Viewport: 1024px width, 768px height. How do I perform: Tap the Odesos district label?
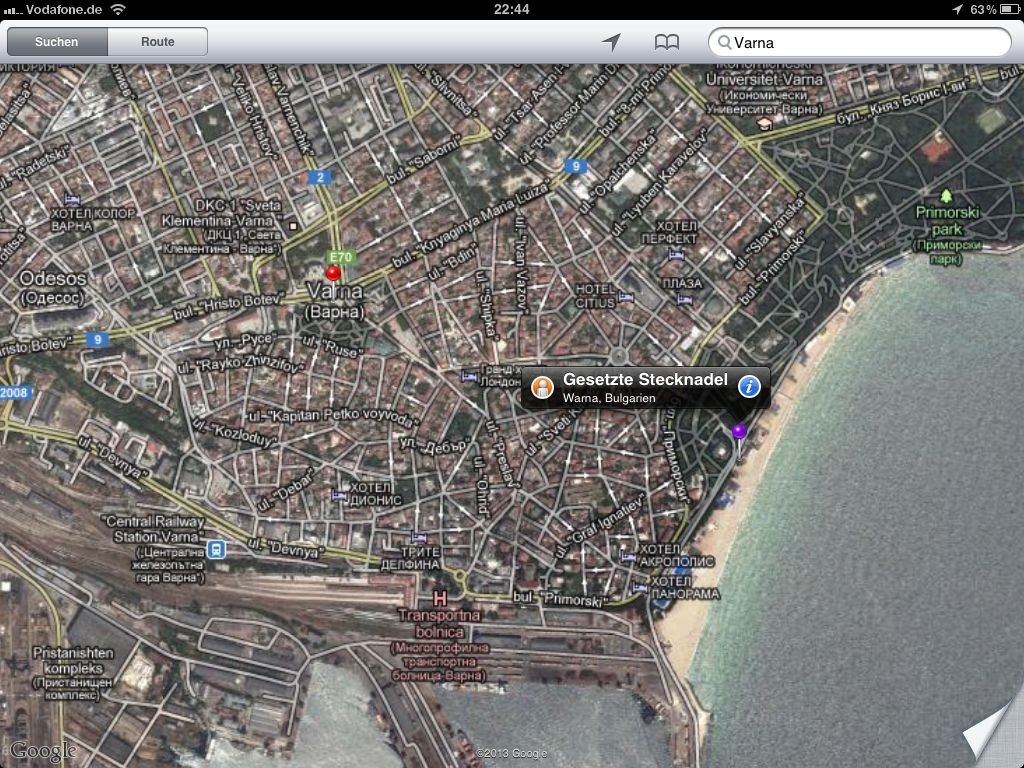coord(53,287)
